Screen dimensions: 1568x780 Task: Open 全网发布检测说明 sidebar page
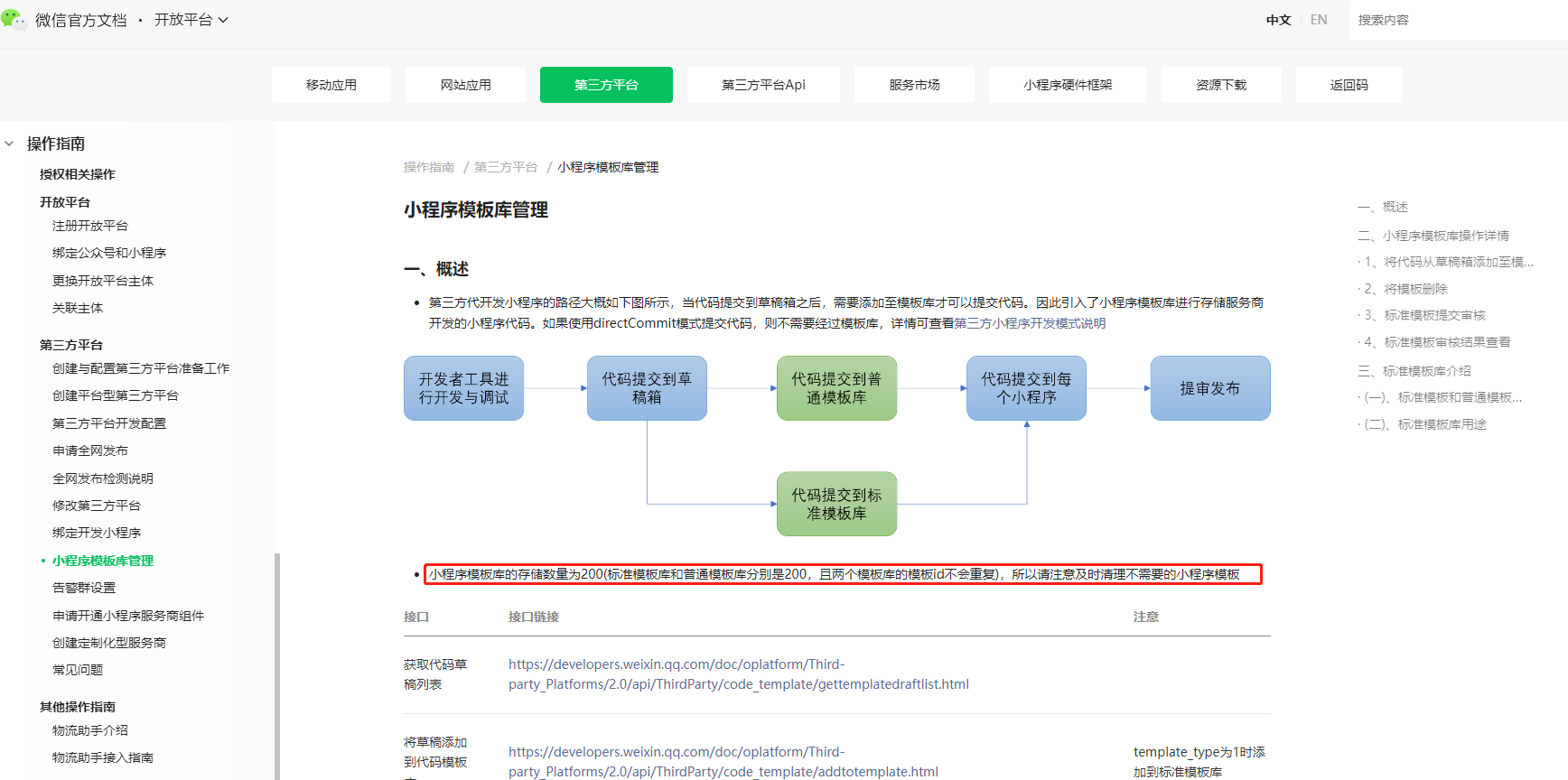pos(103,478)
